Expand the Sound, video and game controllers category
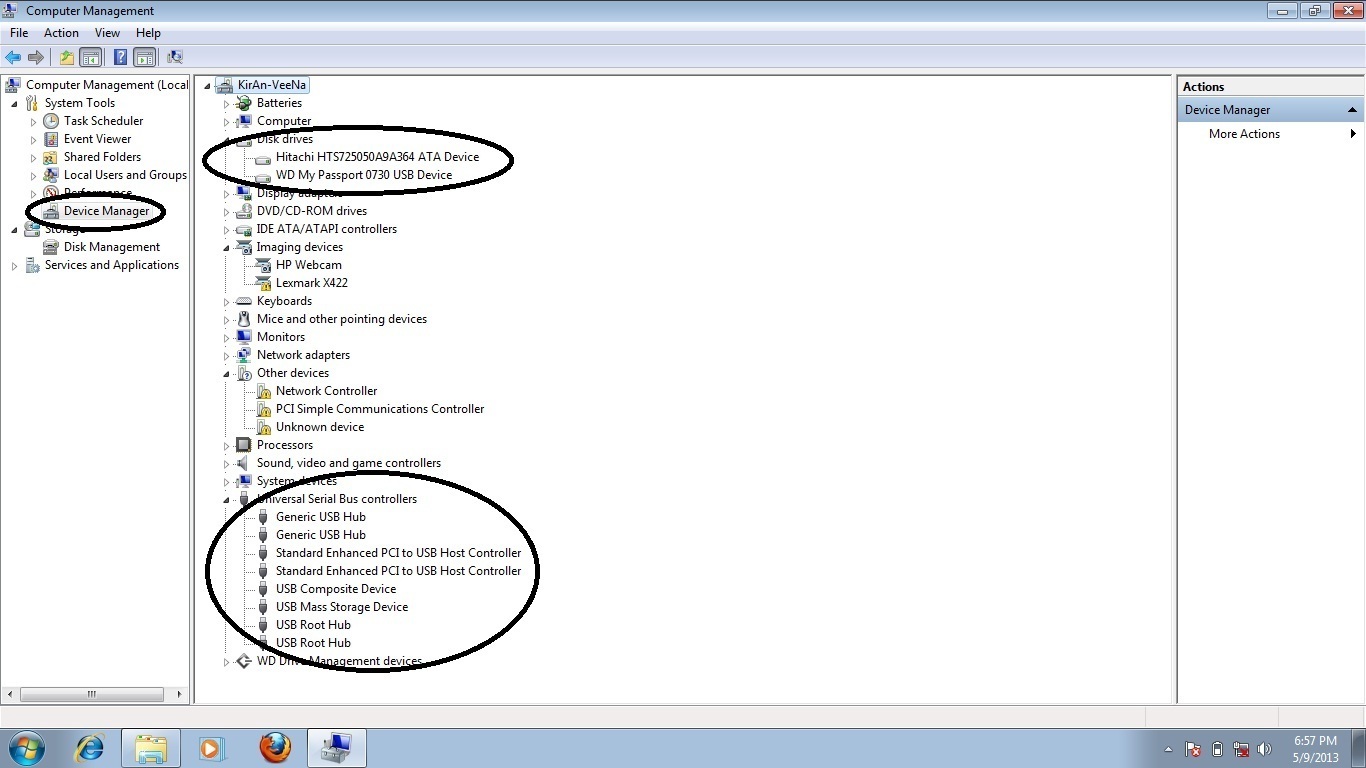Image resolution: width=1366 pixels, height=768 pixels. [x=227, y=463]
